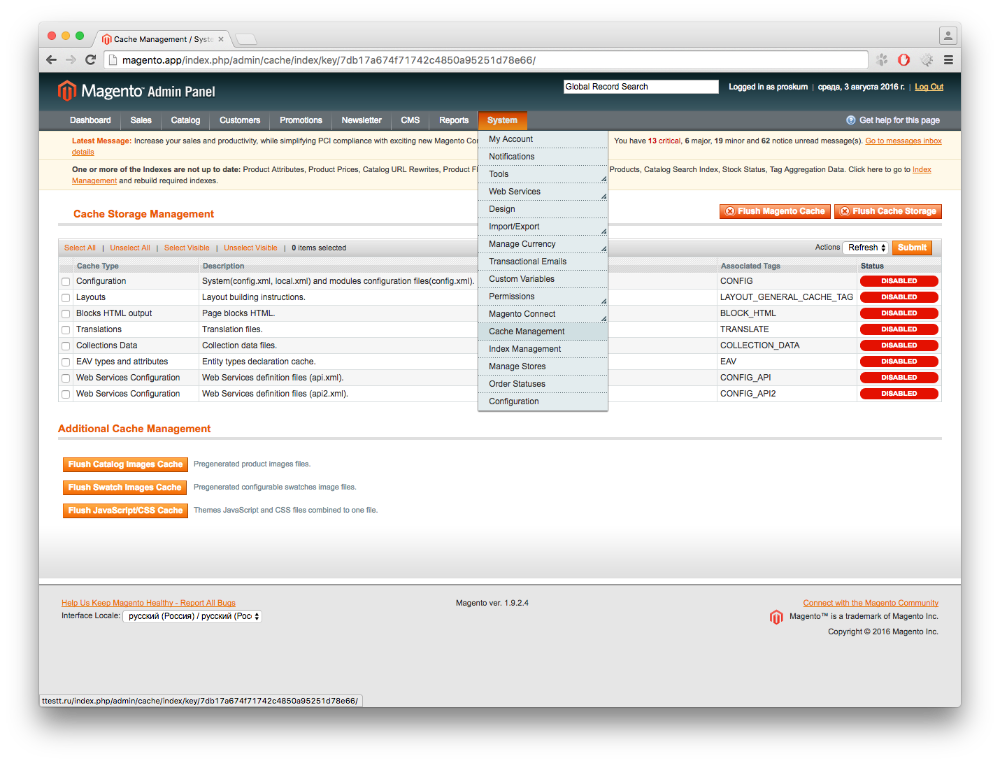Check the Blocks HTML output checkbox
The image size is (1000, 763).
coord(66,313)
